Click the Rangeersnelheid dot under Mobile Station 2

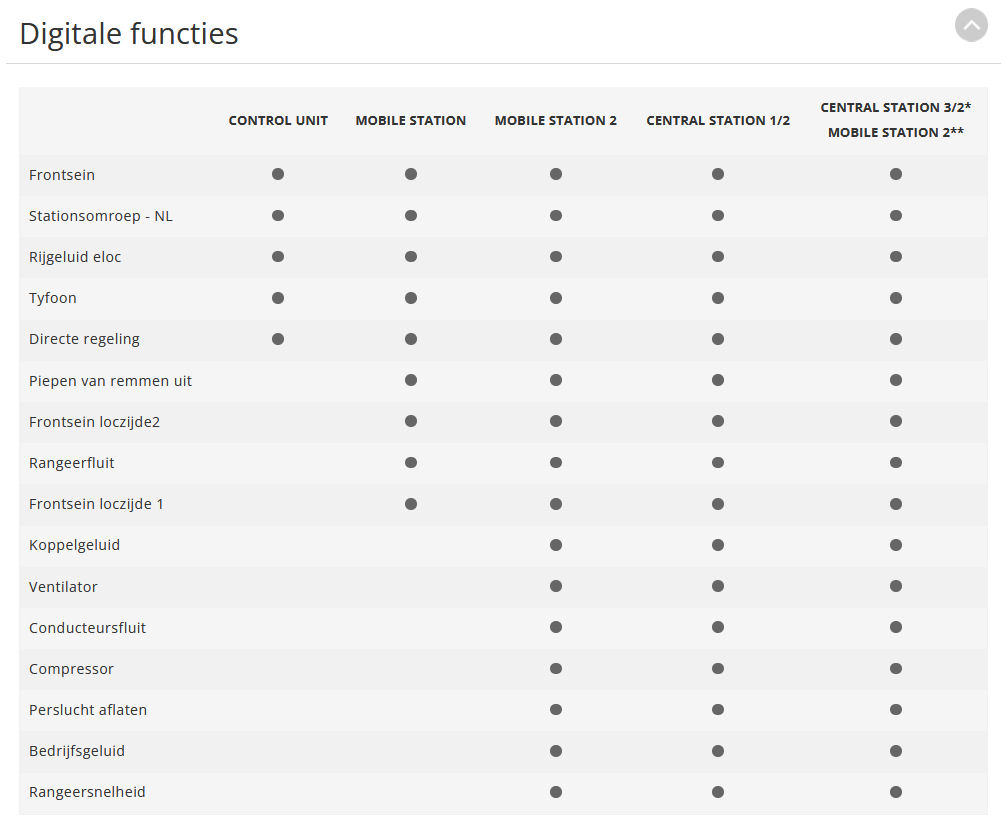[556, 792]
